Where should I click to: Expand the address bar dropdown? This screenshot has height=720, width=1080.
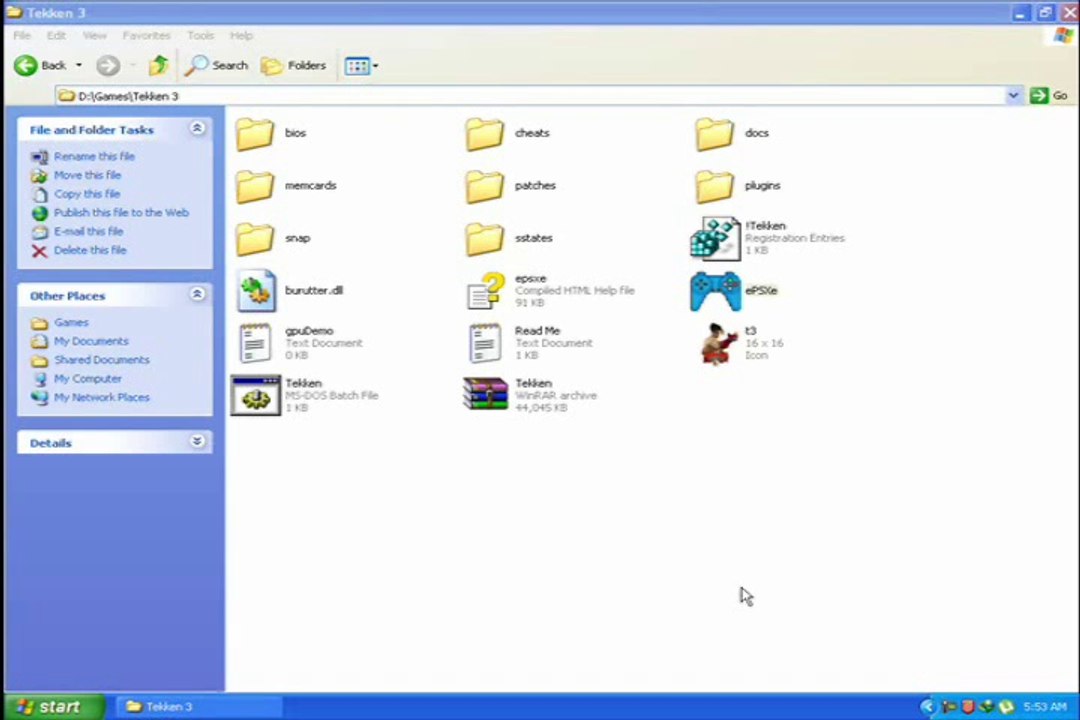(1013, 96)
